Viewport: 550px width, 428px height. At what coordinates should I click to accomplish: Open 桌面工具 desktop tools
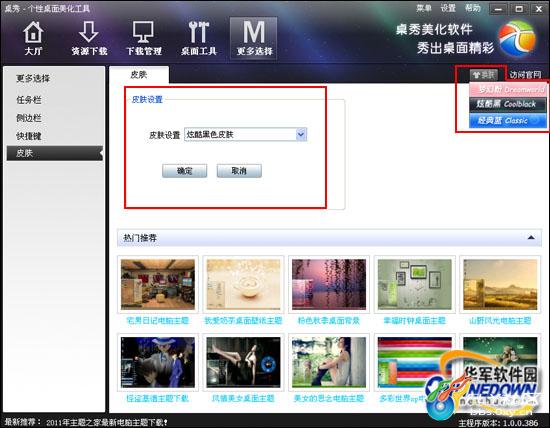[199, 38]
